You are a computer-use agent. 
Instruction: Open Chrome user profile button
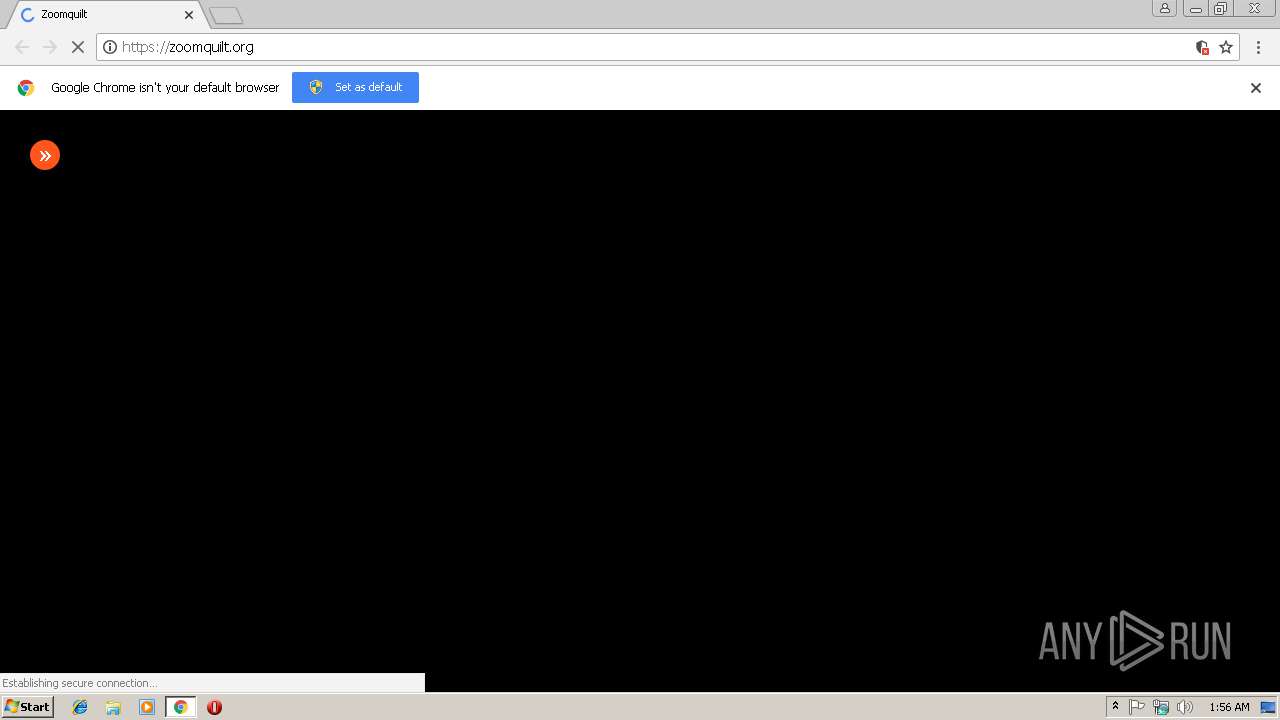pyautogui.click(x=1165, y=9)
